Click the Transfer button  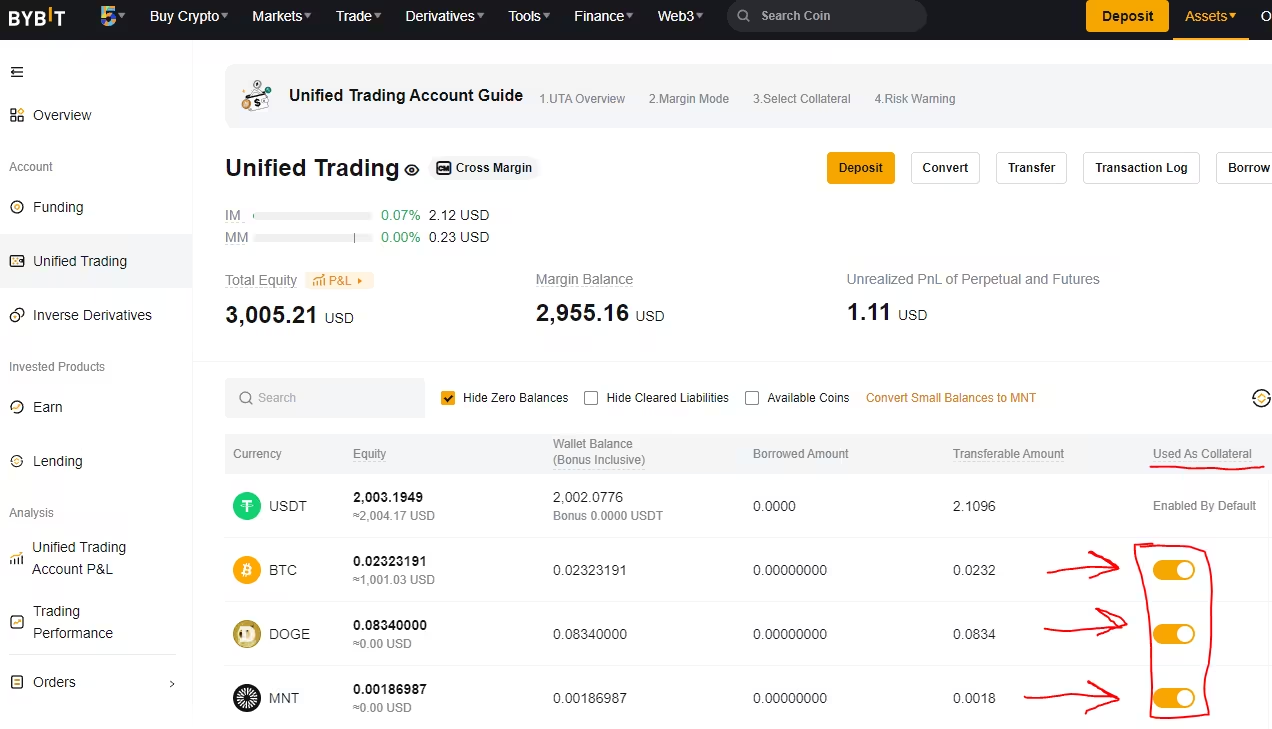(x=1032, y=168)
